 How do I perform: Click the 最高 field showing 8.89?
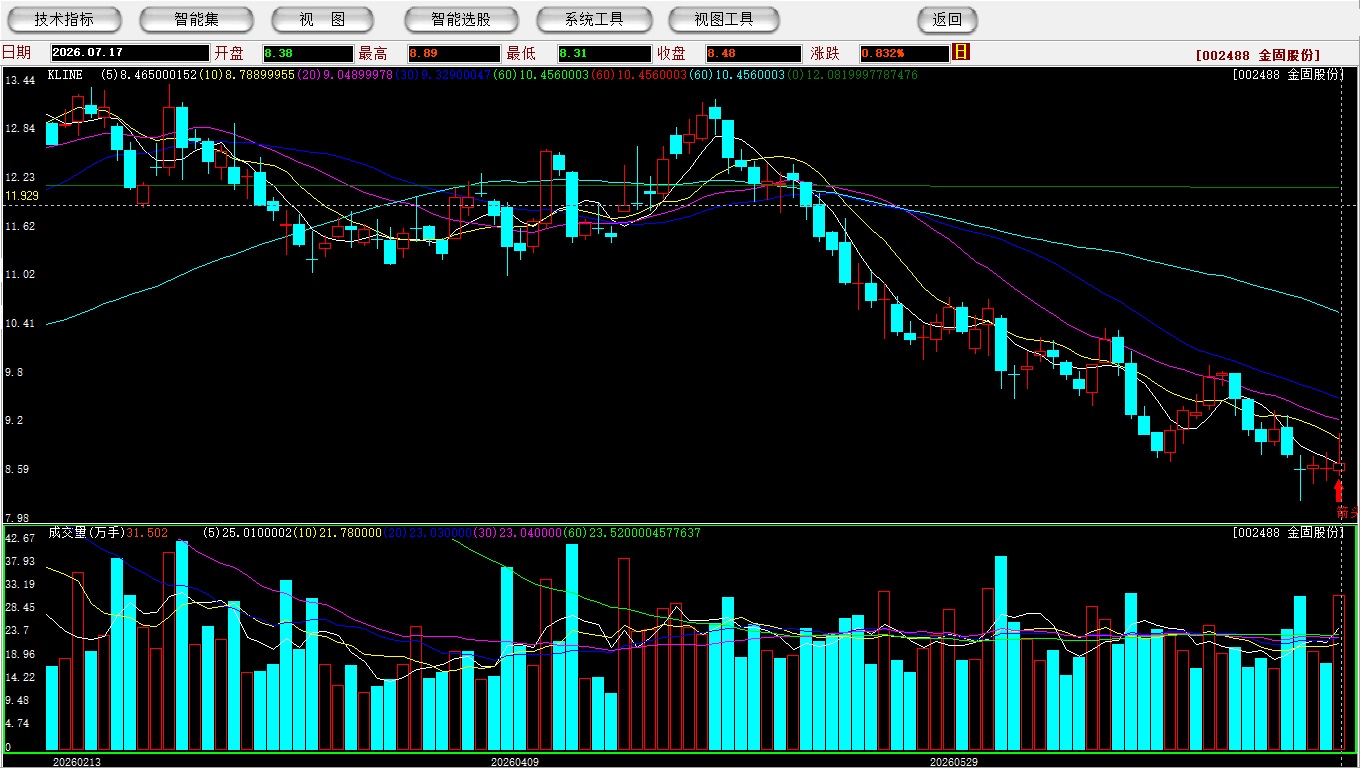[453, 53]
